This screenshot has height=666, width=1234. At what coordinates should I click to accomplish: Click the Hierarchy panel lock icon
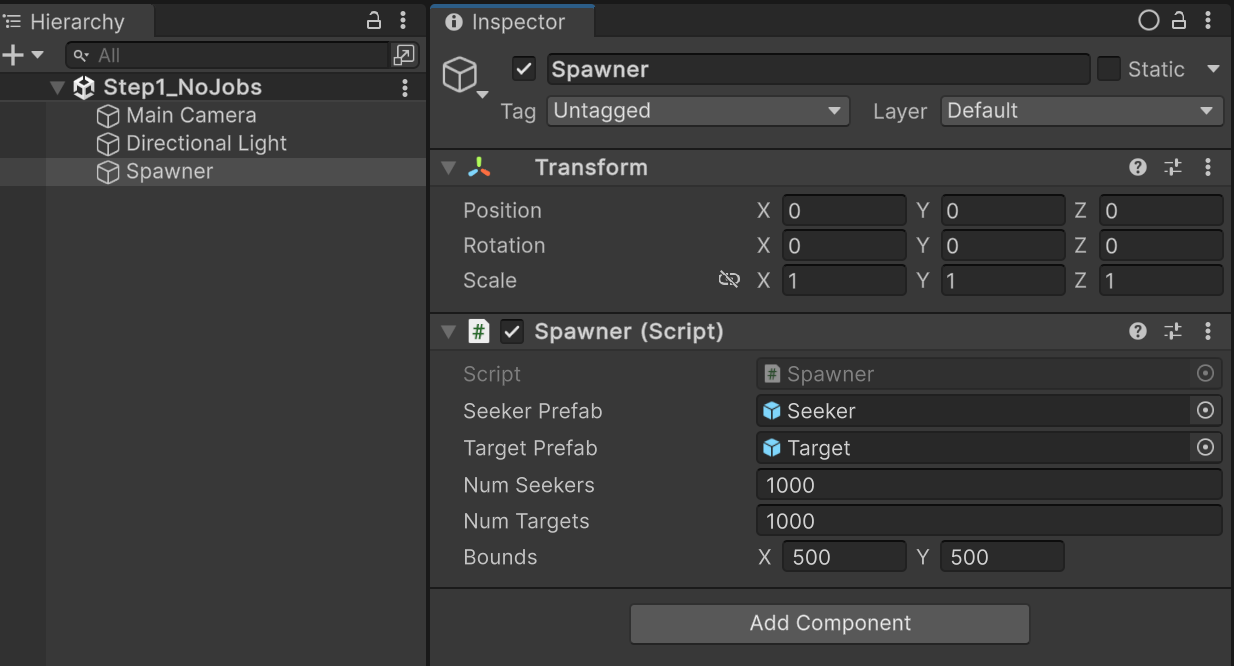(x=374, y=21)
